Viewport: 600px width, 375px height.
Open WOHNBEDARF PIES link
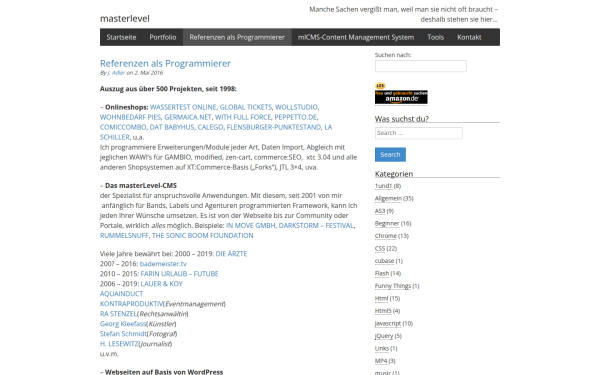pyautogui.click(x=130, y=117)
